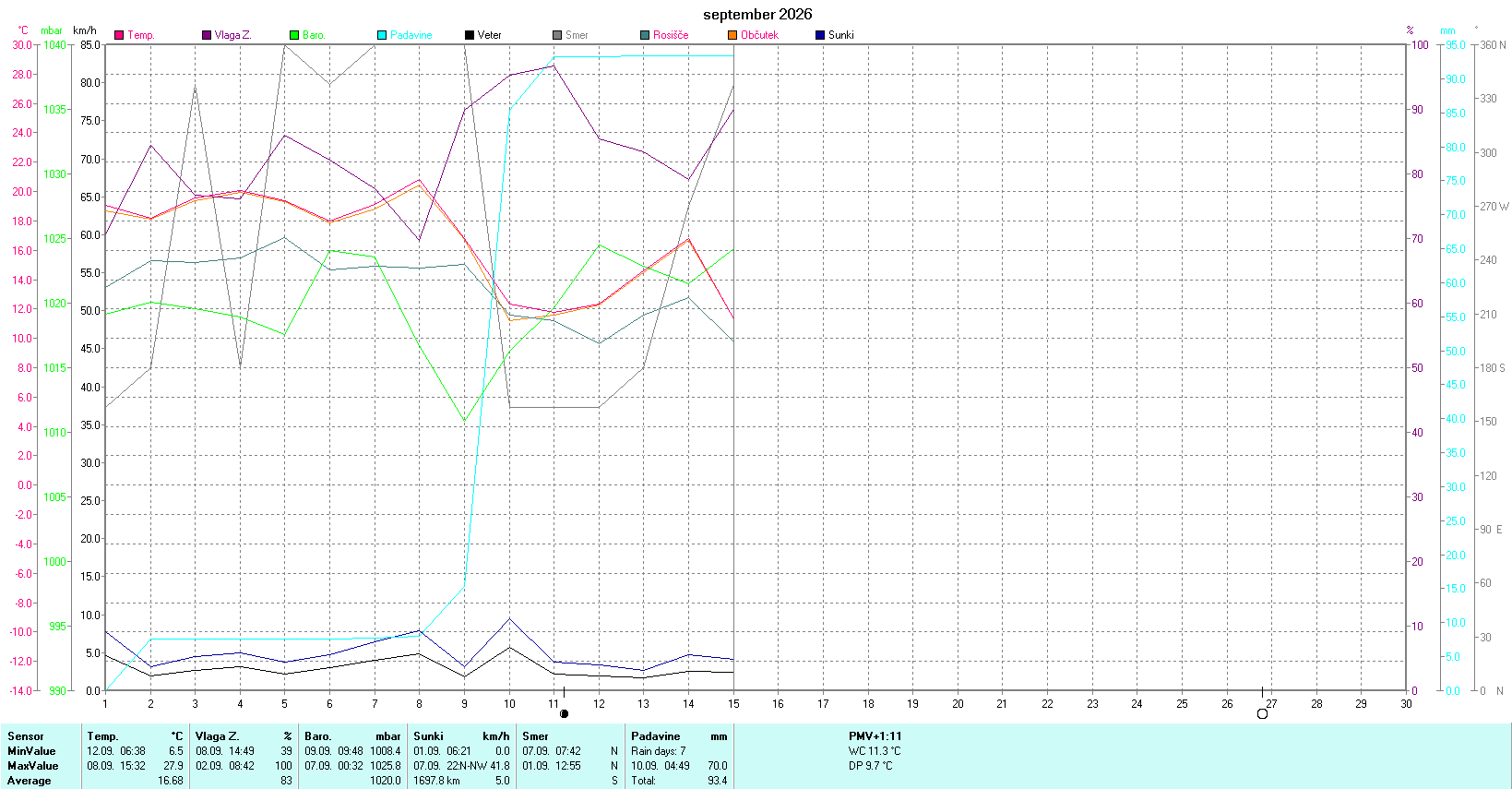Click the day 1 x-axis label
The width and height of the screenshot is (1512, 789).
(x=105, y=703)
